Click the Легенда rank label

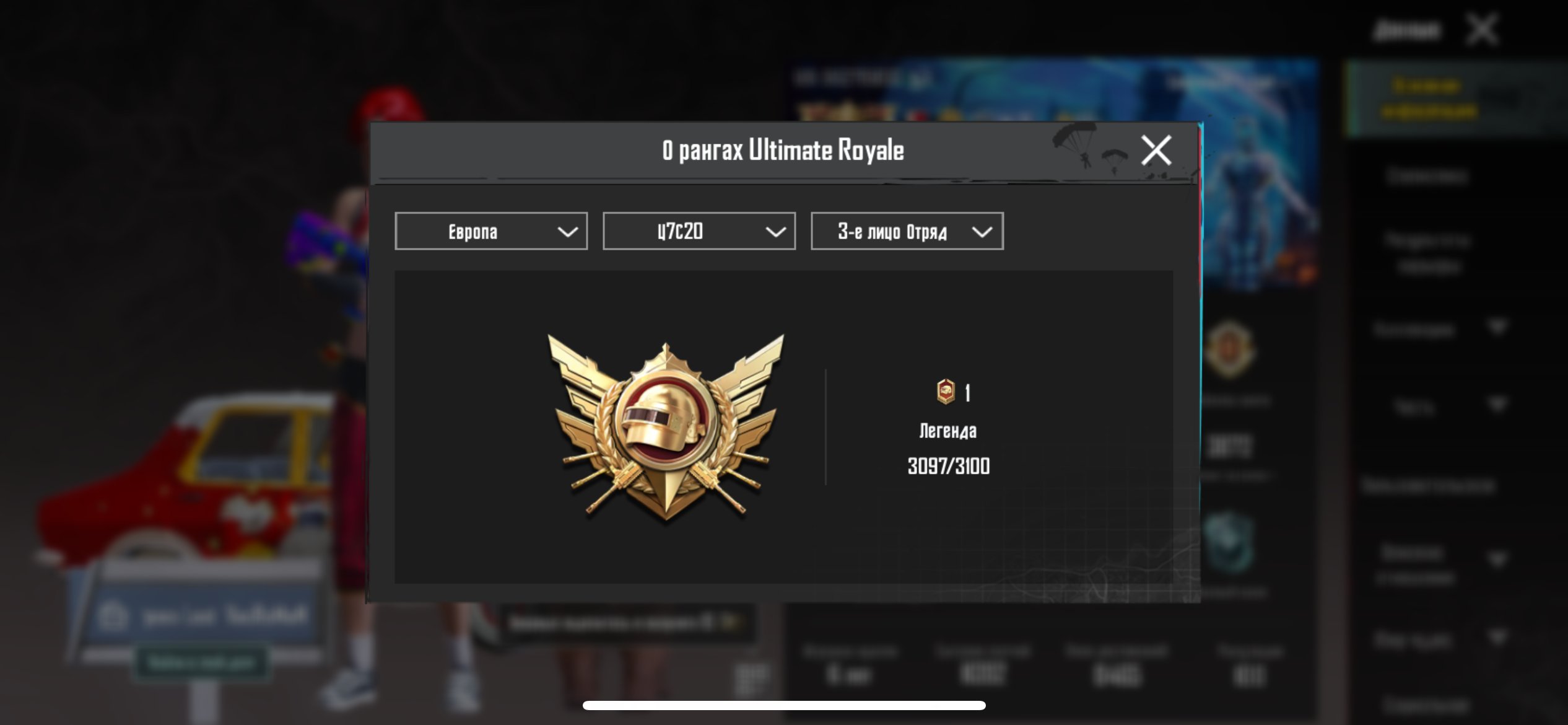point(948,431)
